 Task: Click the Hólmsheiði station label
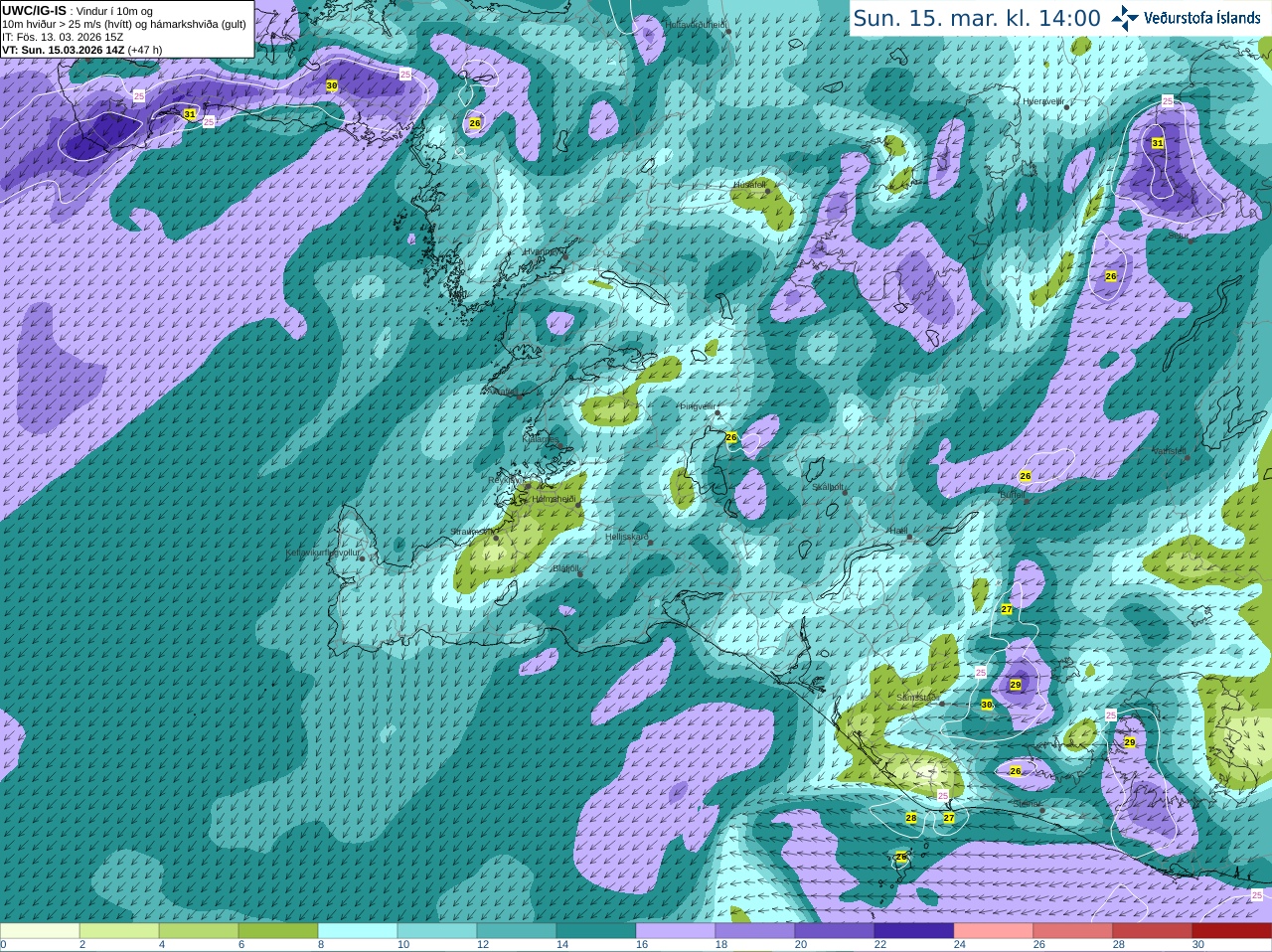[555, 499]
